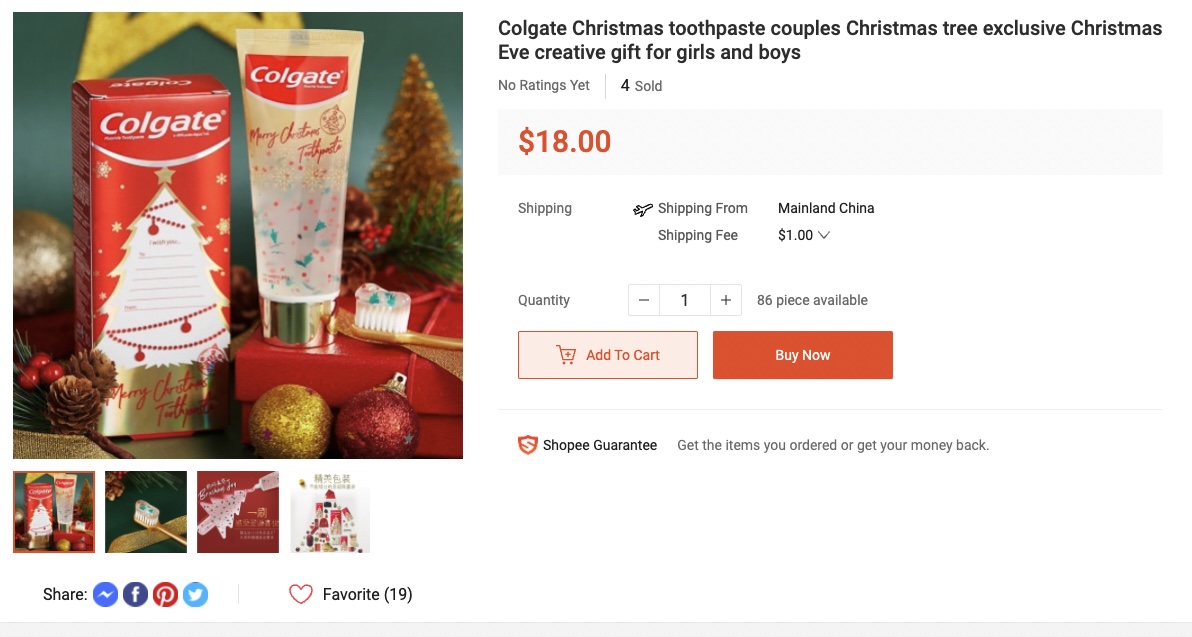Click the plus button to increase quantity

[x=725, y=299]
